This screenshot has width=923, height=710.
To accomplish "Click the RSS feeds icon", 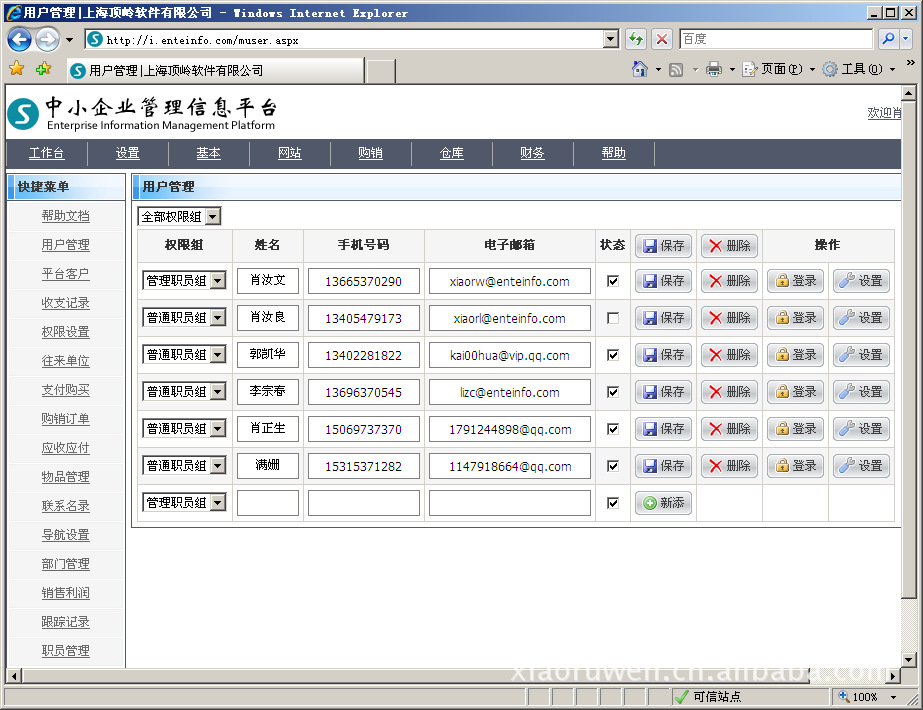I will tap(676, 69).
